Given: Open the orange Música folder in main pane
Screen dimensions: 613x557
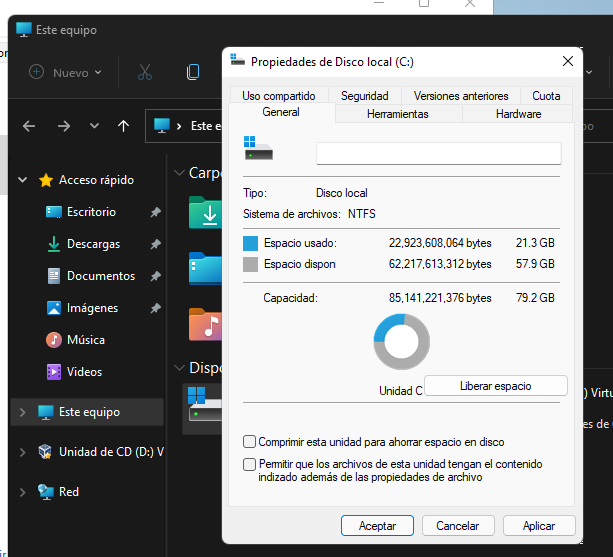Looking at the screenshot, I should pyautogui.click(x=205, y=324).
